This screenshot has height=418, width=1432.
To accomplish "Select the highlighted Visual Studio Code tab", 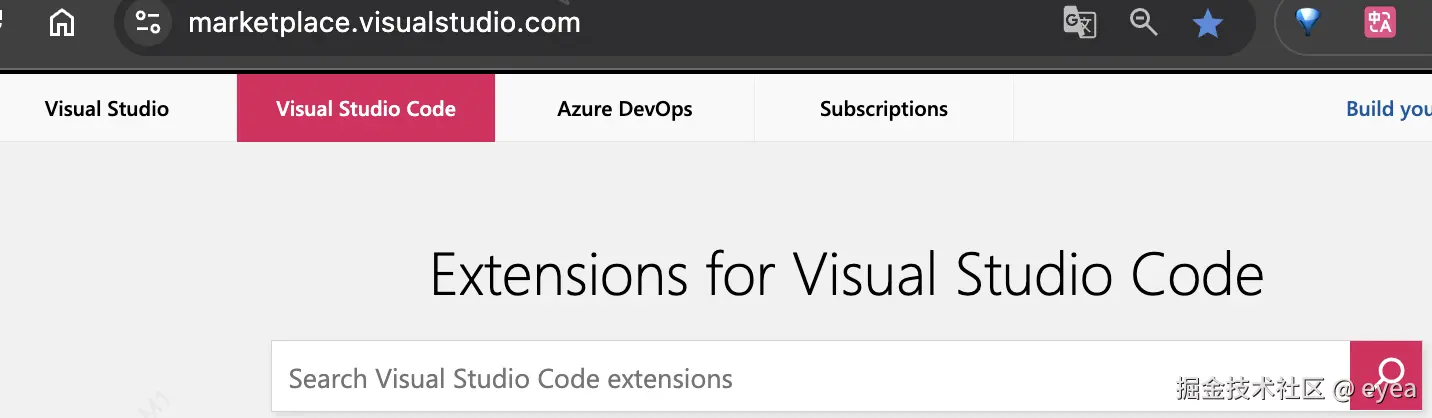I will click(366, 109).
